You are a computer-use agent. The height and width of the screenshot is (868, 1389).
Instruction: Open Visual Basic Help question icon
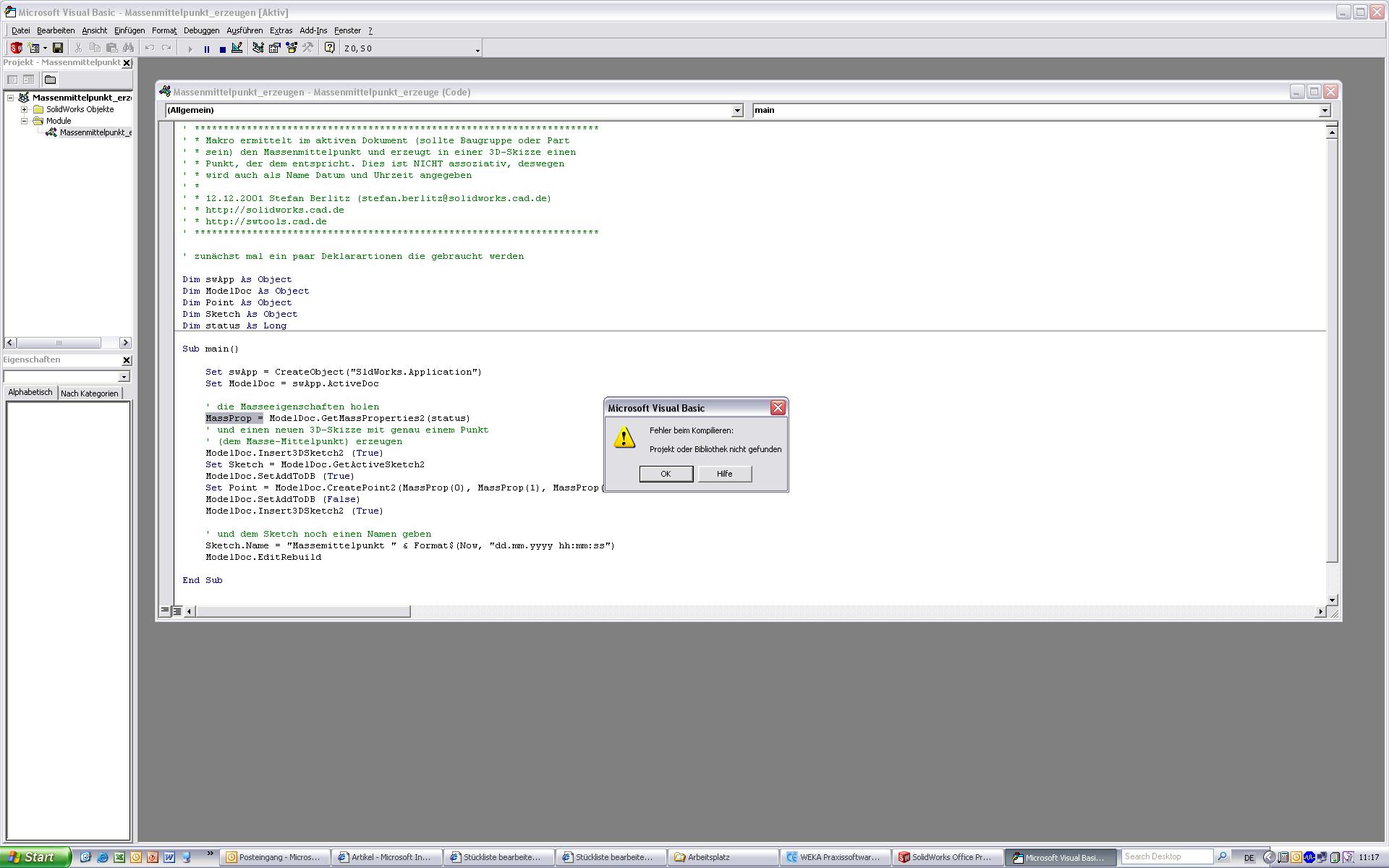[330, 48]
